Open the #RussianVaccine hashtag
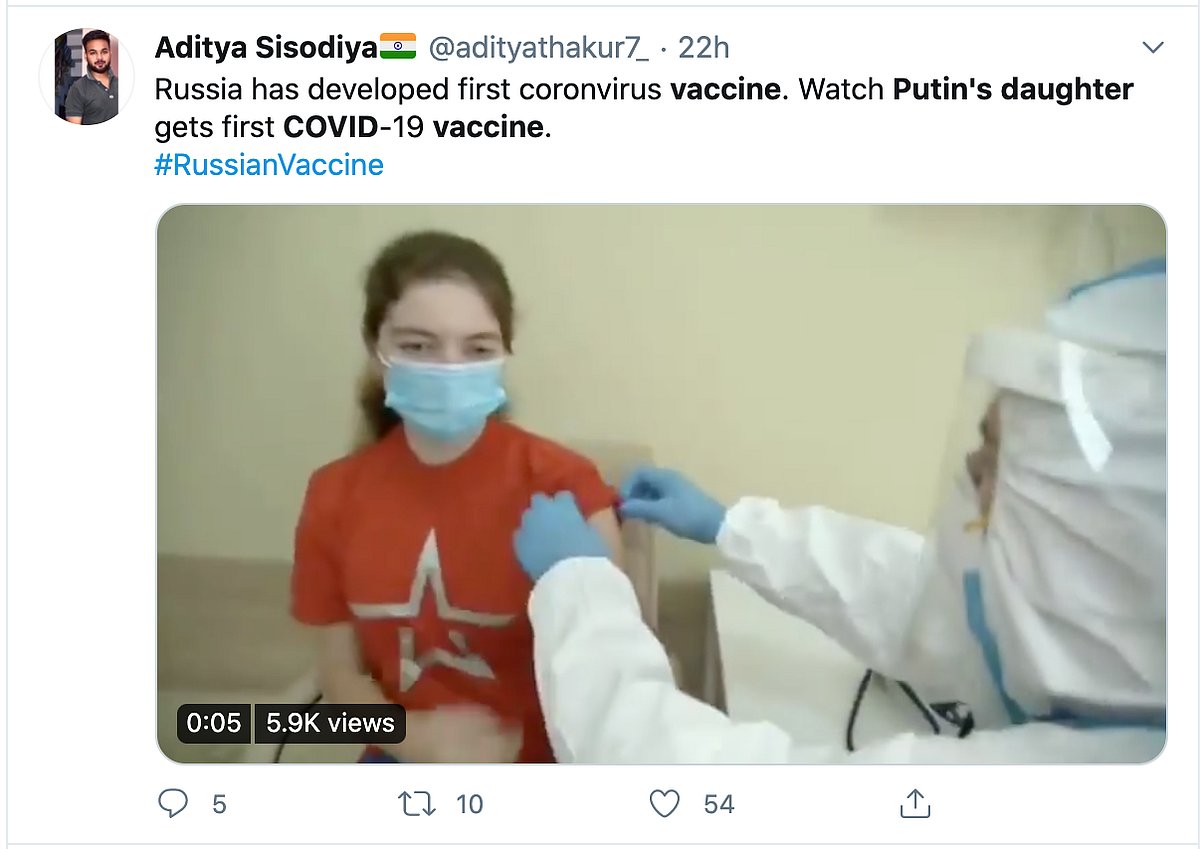Viewport: 1200px width, 849px height. pos(269,165)
